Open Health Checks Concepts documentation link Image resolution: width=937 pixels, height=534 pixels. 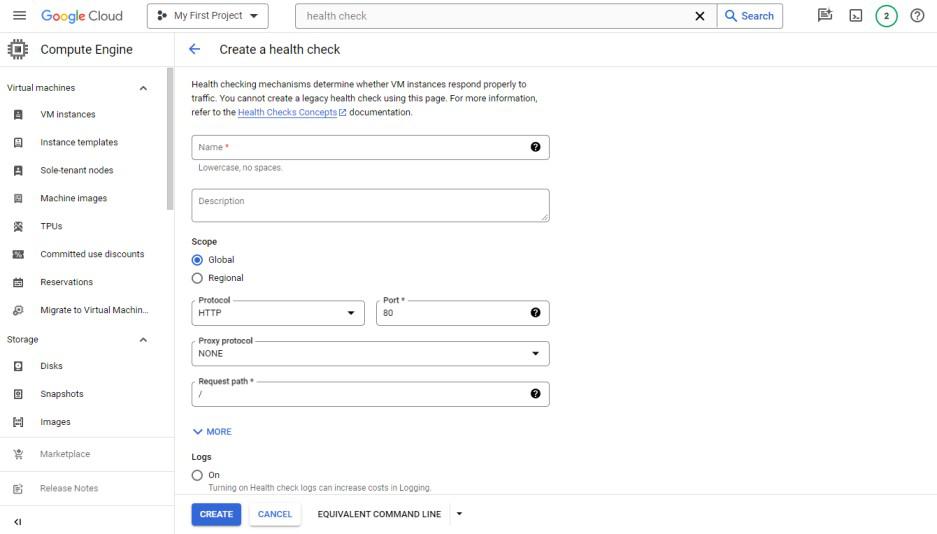(287, 113)
